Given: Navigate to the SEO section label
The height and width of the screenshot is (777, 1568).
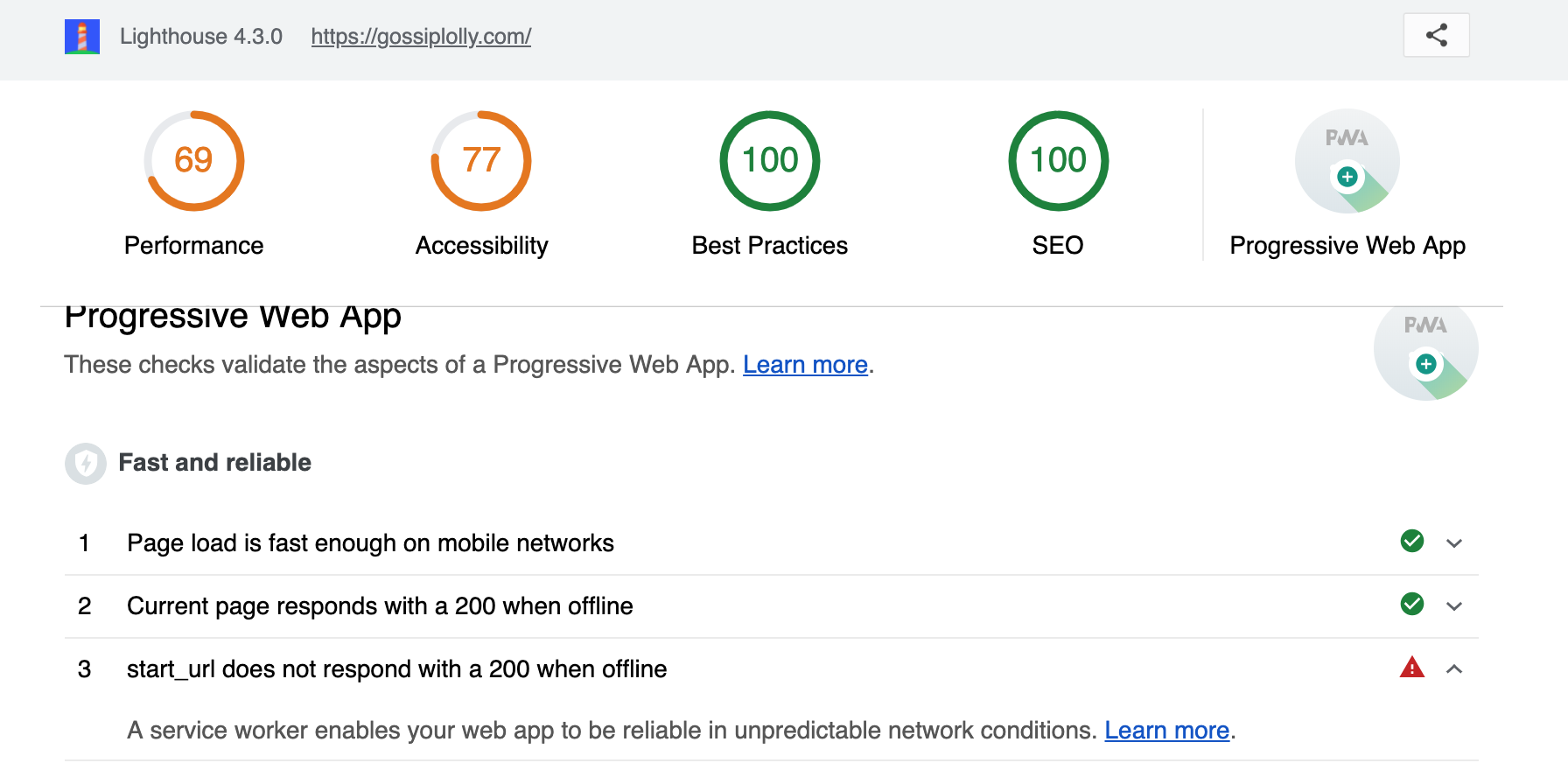Looking at the screenshot, I should [1057, 245].
